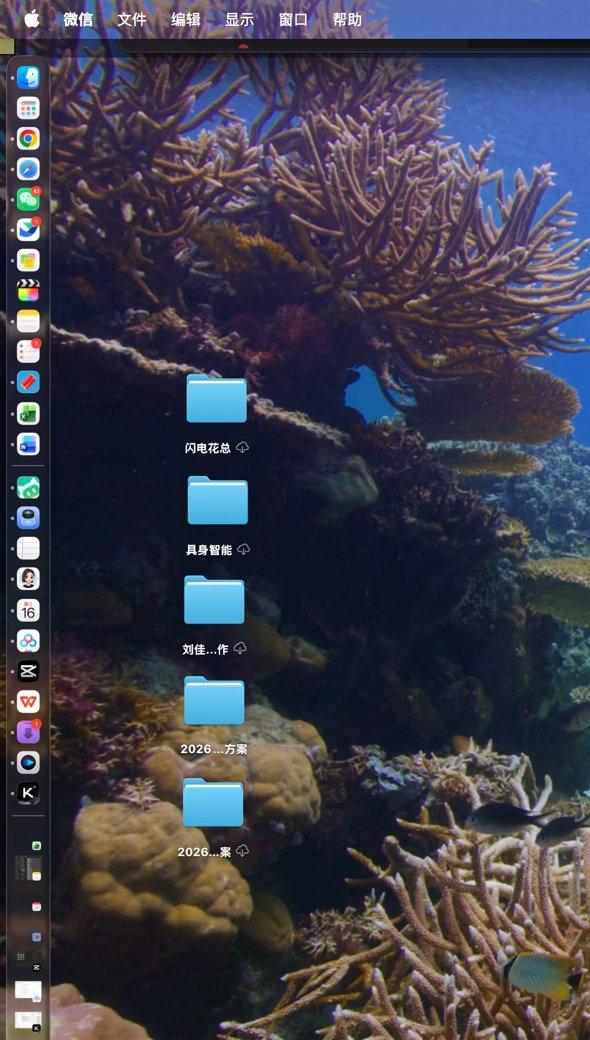Open Calendar icon showing 16
The image size is (590, 1040).
click(x=28, y=610)
